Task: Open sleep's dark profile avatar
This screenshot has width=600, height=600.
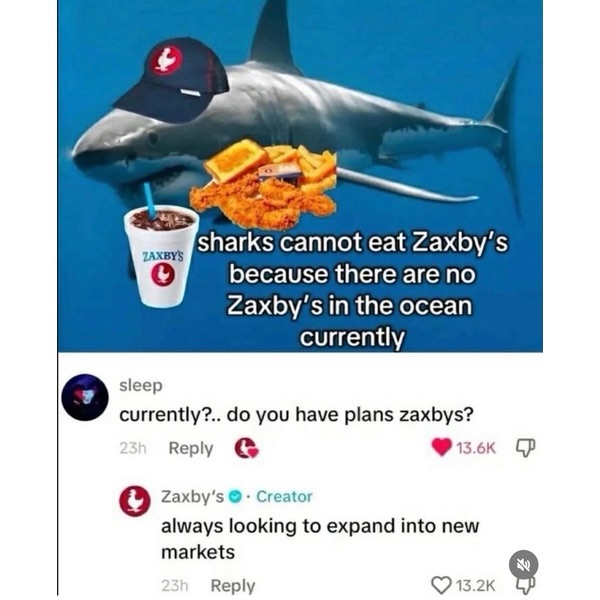Action: [85, 397]
